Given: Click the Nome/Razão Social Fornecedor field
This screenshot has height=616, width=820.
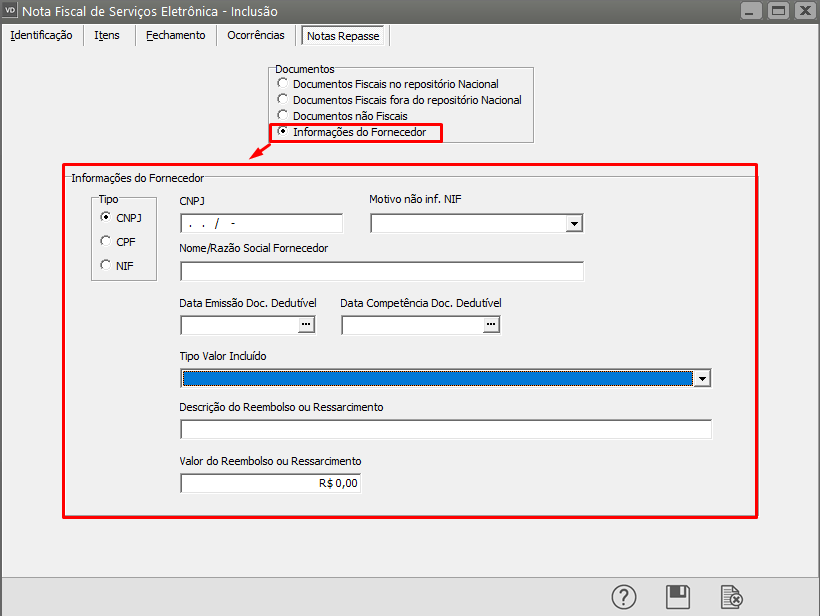Looking at the screenshot, I should point(381,272).
